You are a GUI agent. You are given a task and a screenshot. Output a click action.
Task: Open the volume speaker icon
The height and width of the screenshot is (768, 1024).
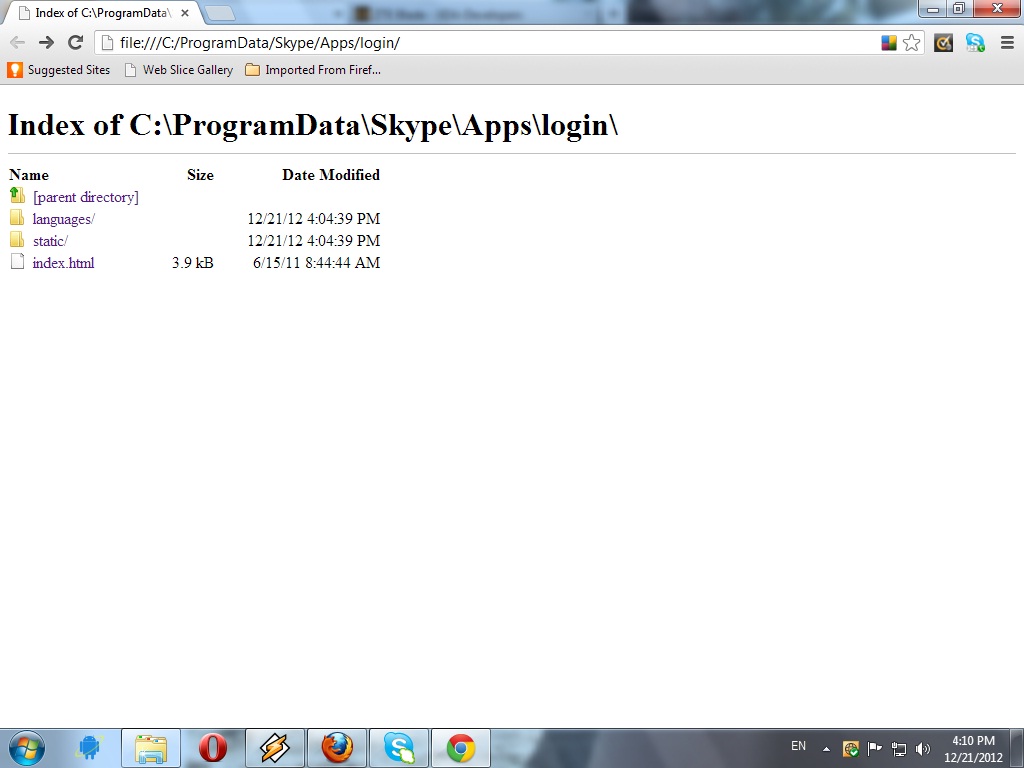coord(923,749)
